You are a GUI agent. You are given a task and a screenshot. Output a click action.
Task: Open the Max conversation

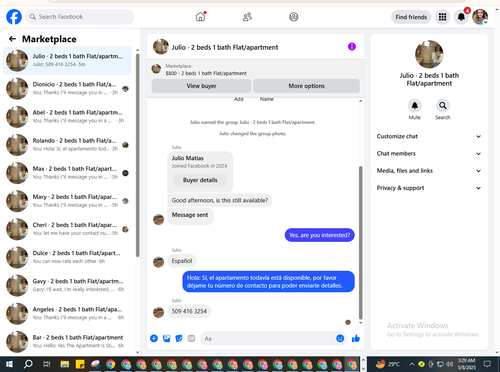point(67,173)
